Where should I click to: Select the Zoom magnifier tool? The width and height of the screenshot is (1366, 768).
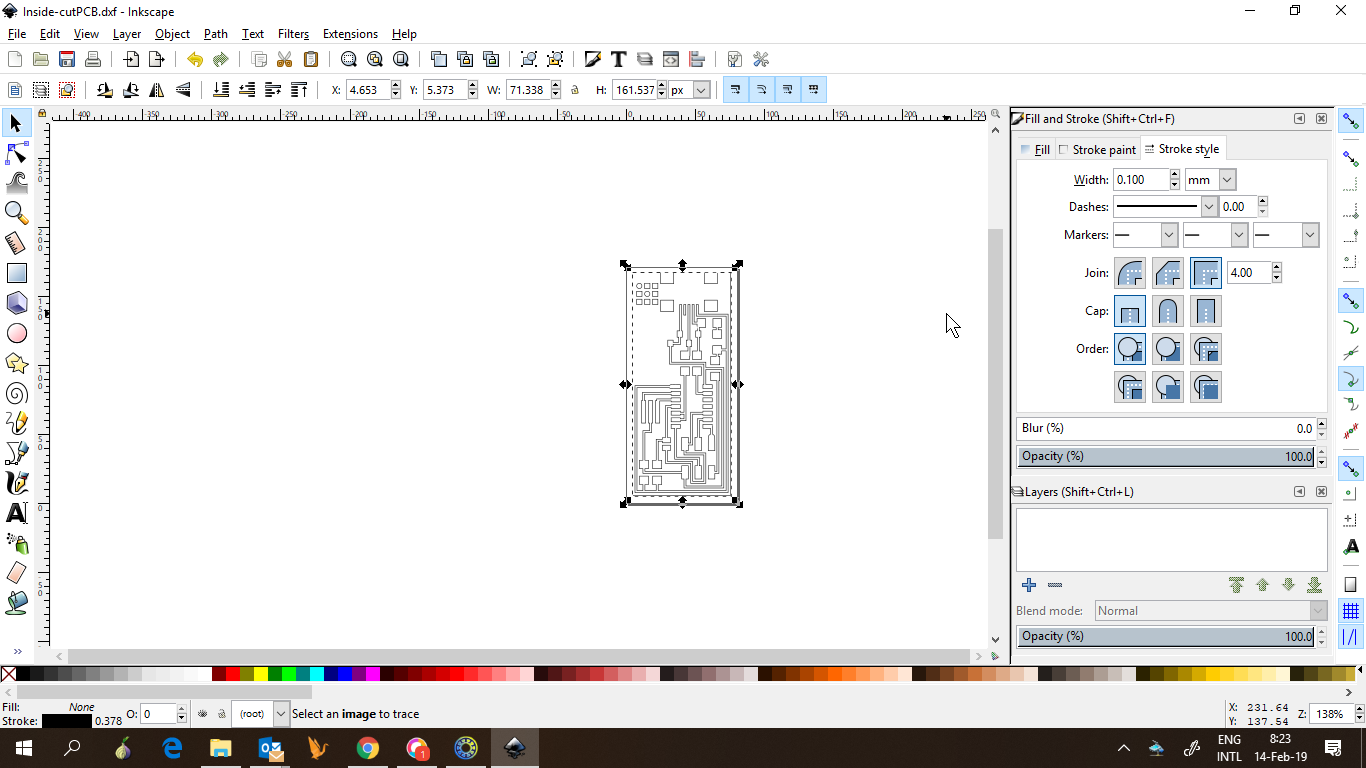point(16,212)
